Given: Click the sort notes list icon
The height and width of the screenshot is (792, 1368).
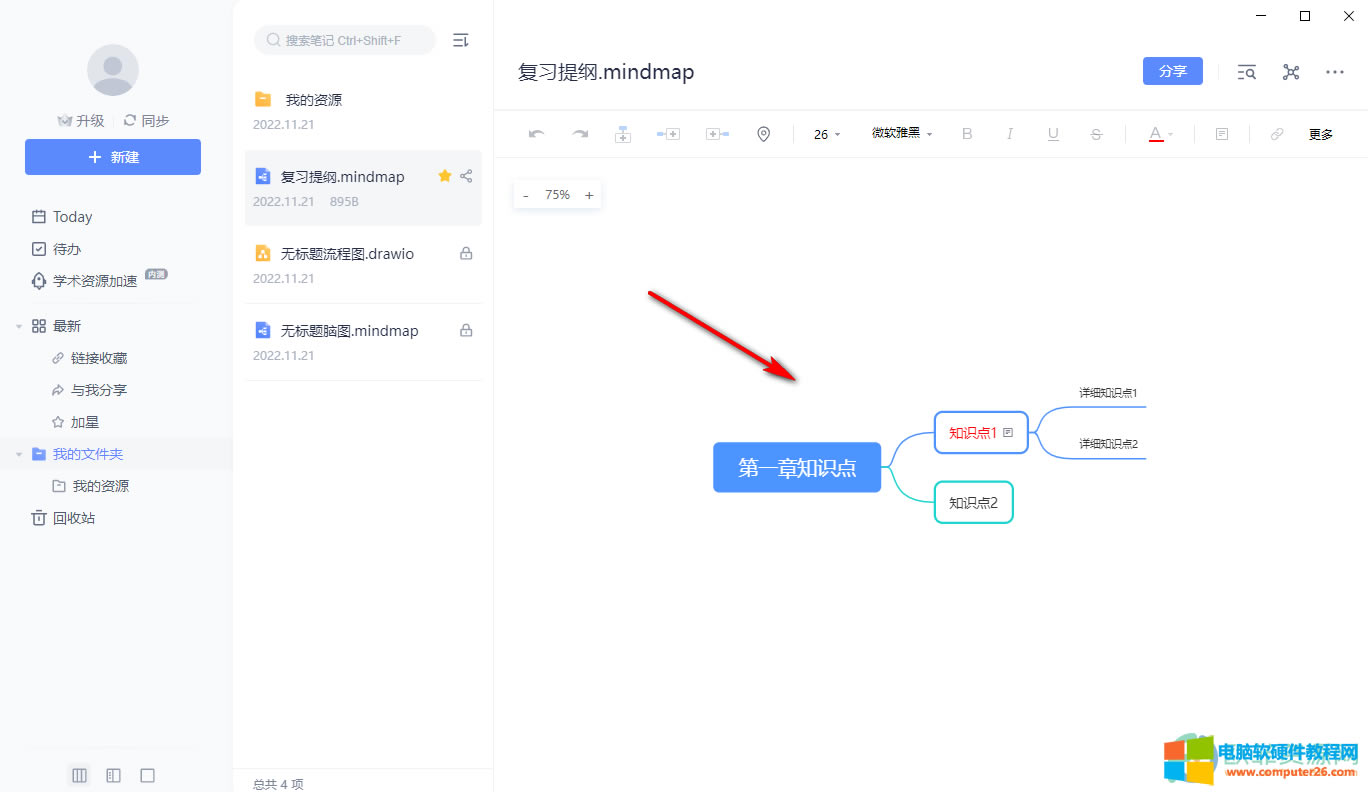Looking at the screenshot, I should coord(460,40).
